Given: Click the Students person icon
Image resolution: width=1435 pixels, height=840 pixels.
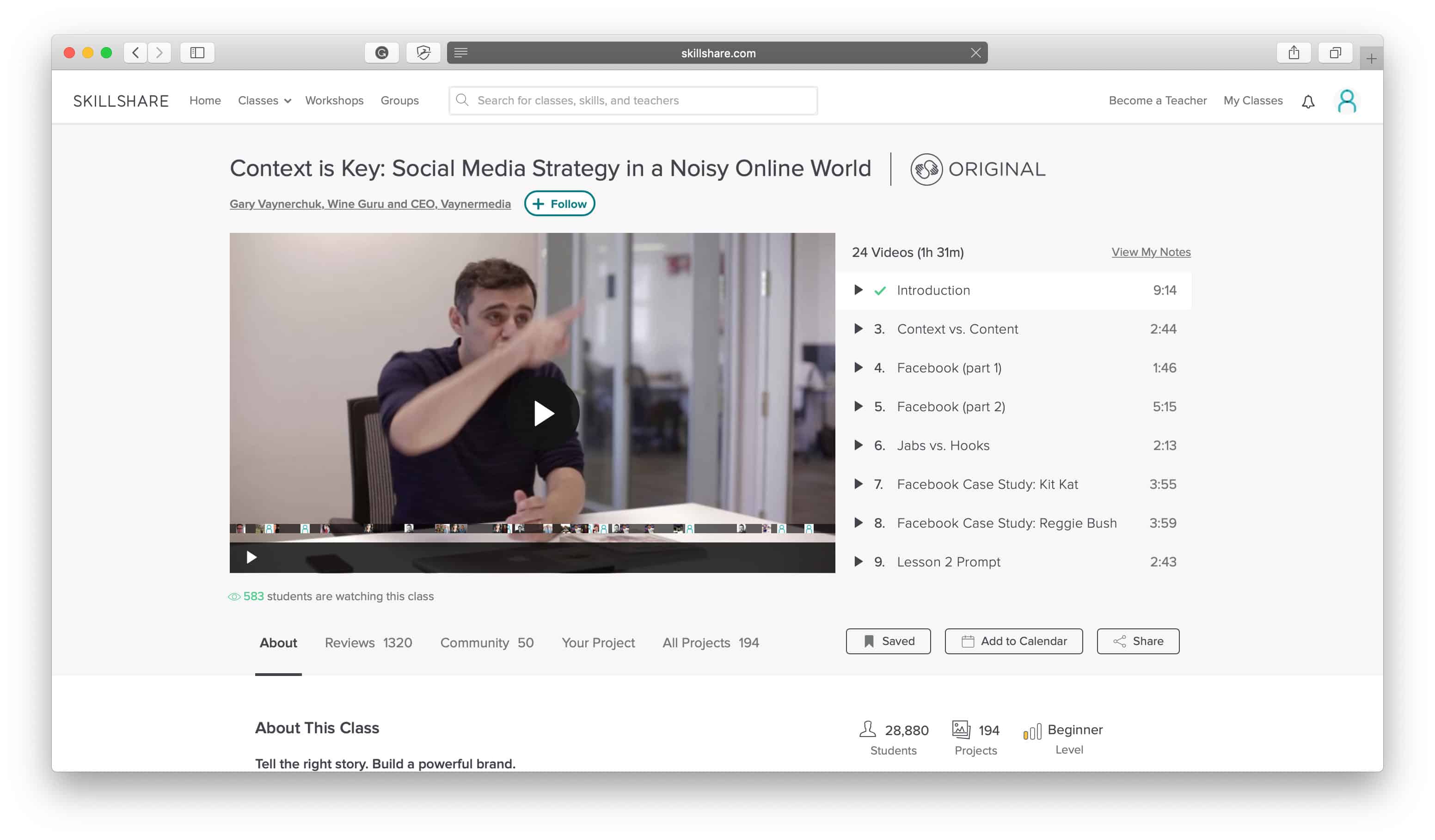Looking at the screenshot, I should click(x=867, y=730).
